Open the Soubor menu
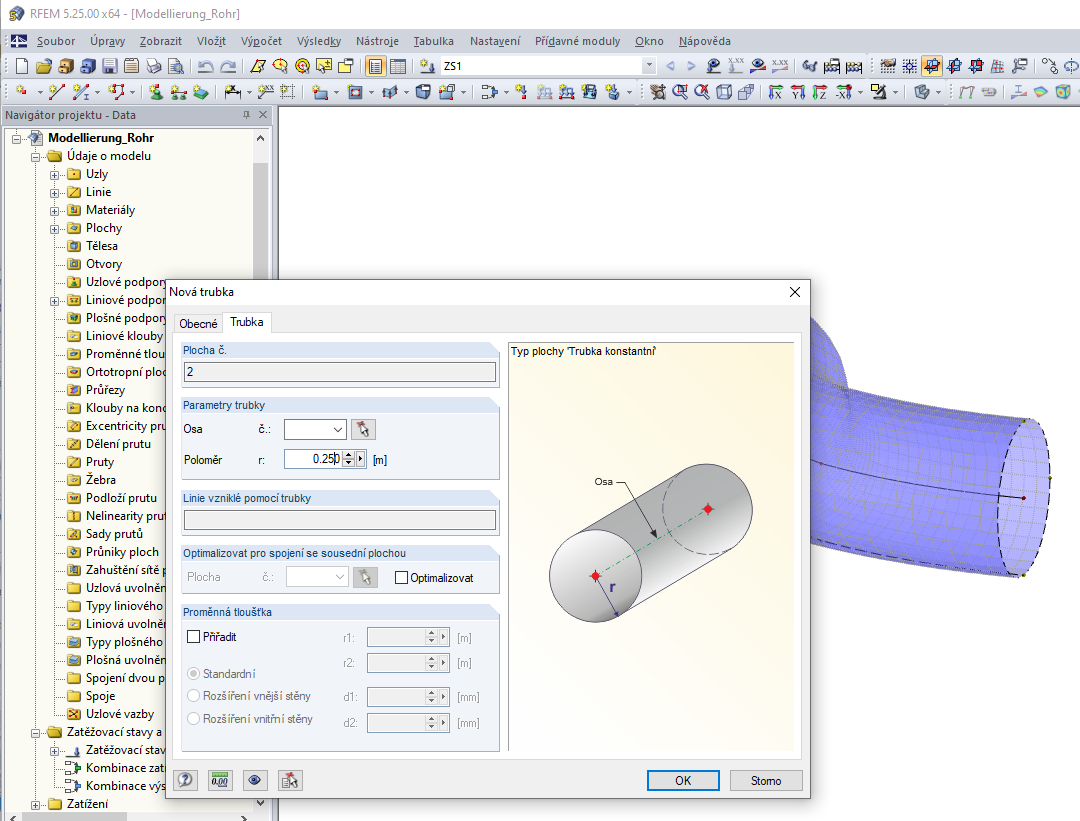 coord(56,41)
